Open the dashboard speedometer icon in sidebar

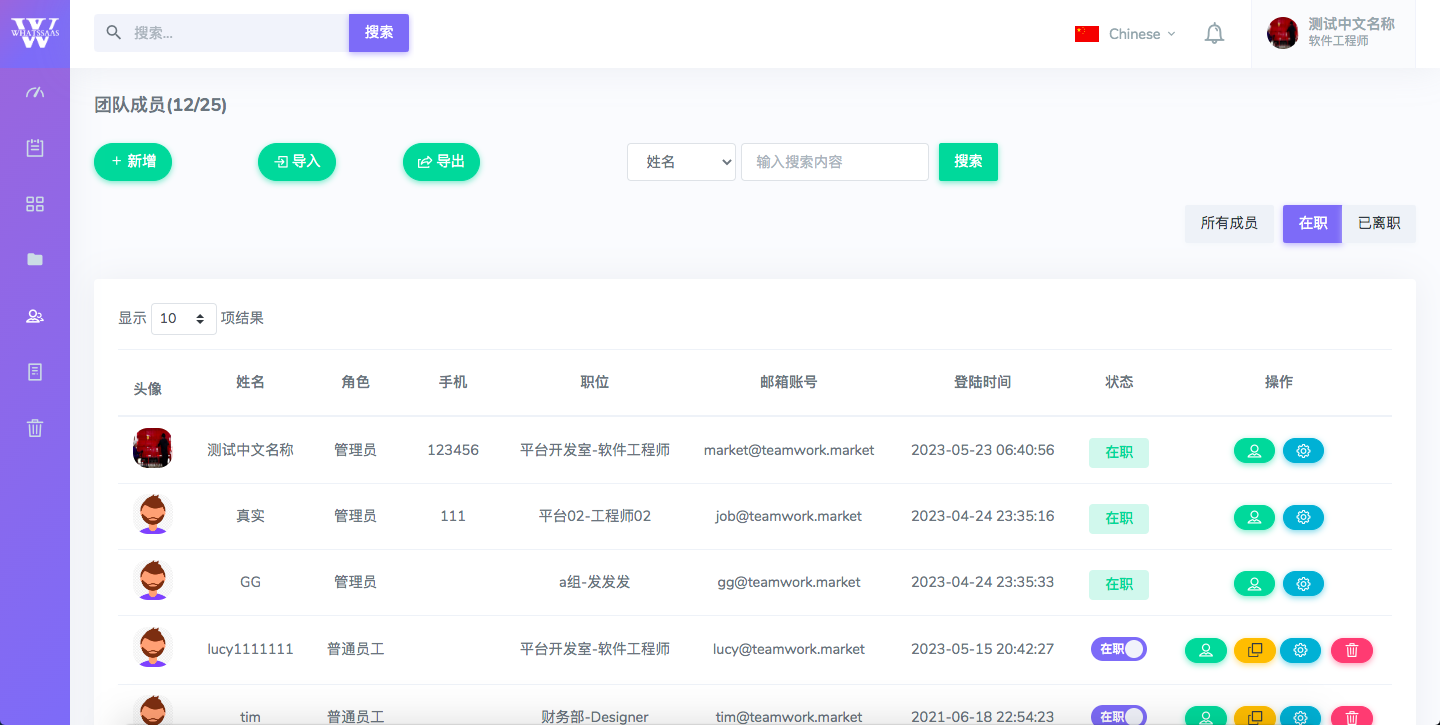35,91
